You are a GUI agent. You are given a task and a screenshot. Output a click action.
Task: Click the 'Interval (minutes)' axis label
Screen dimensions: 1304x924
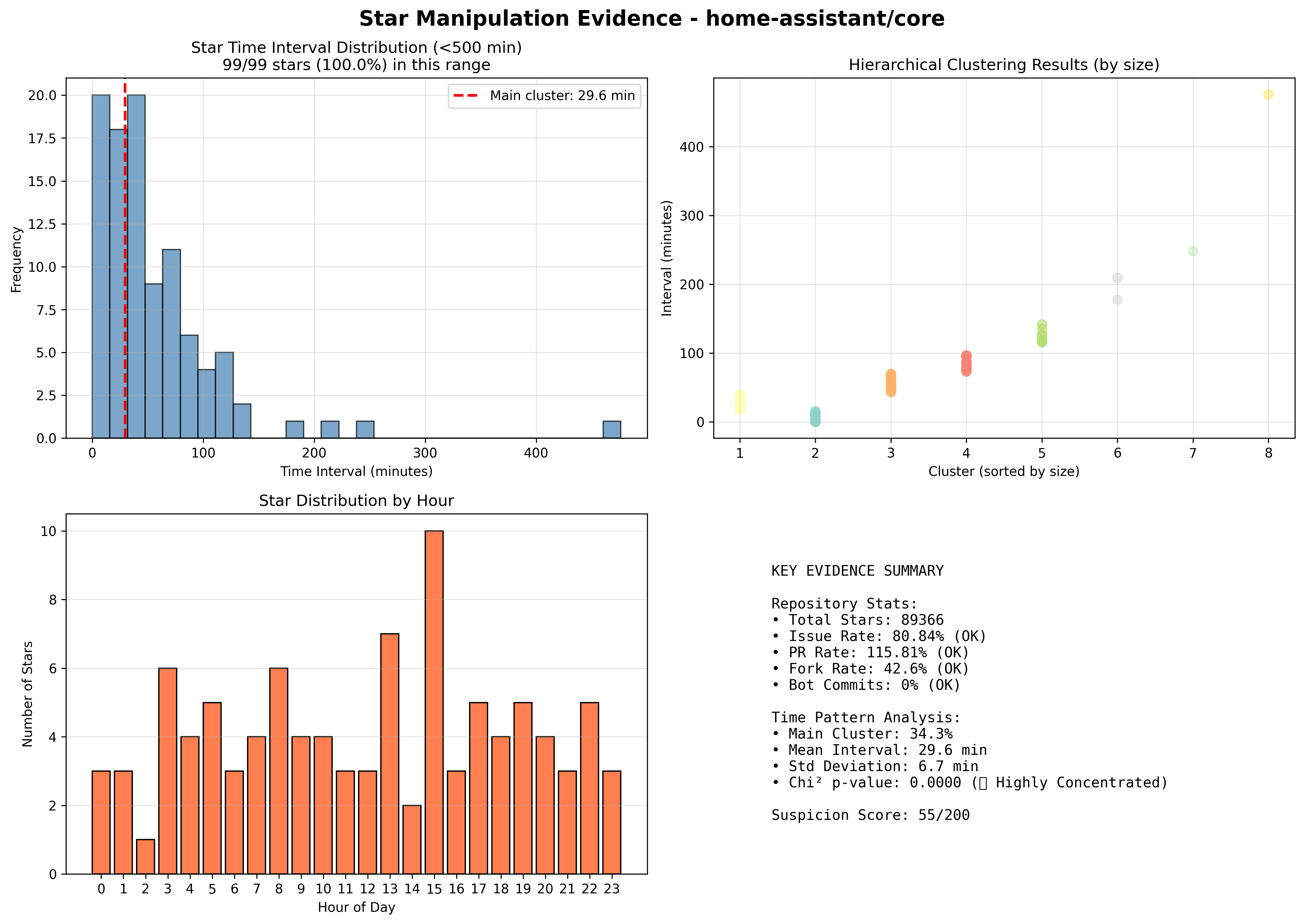(667, 258)
